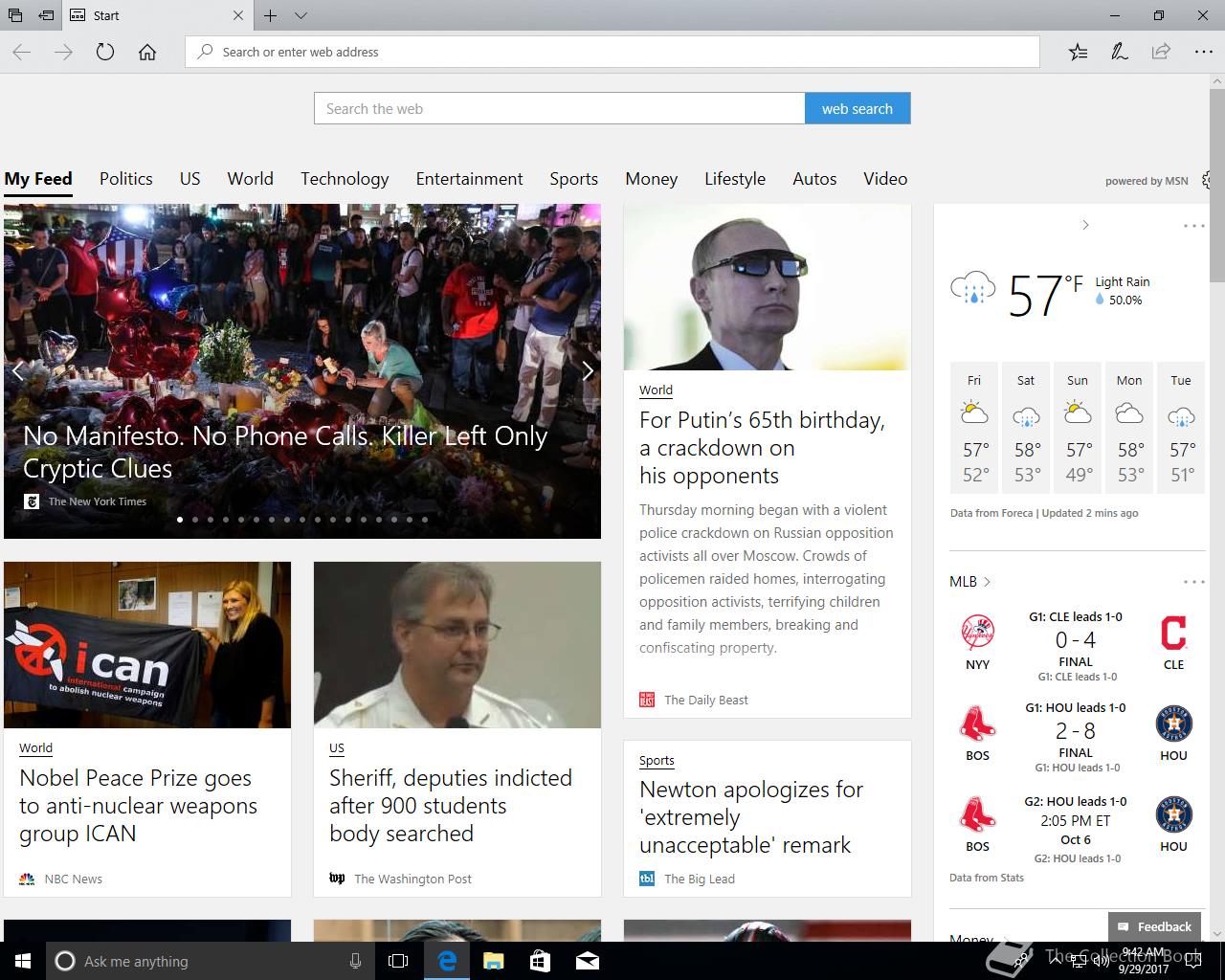Go to the home page
Viewport: 1225px width, 980px height.
(147, 52)
